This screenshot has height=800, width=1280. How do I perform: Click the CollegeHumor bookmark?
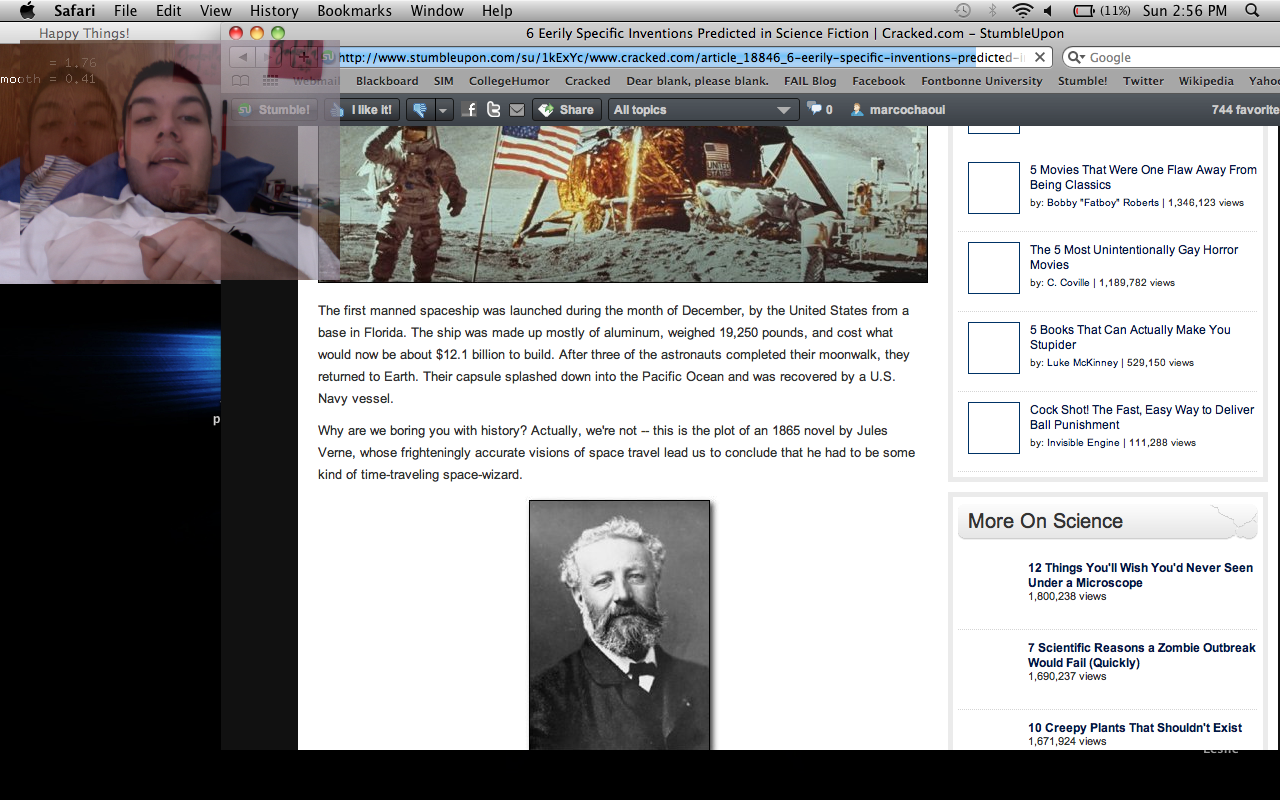click(508, 81)
